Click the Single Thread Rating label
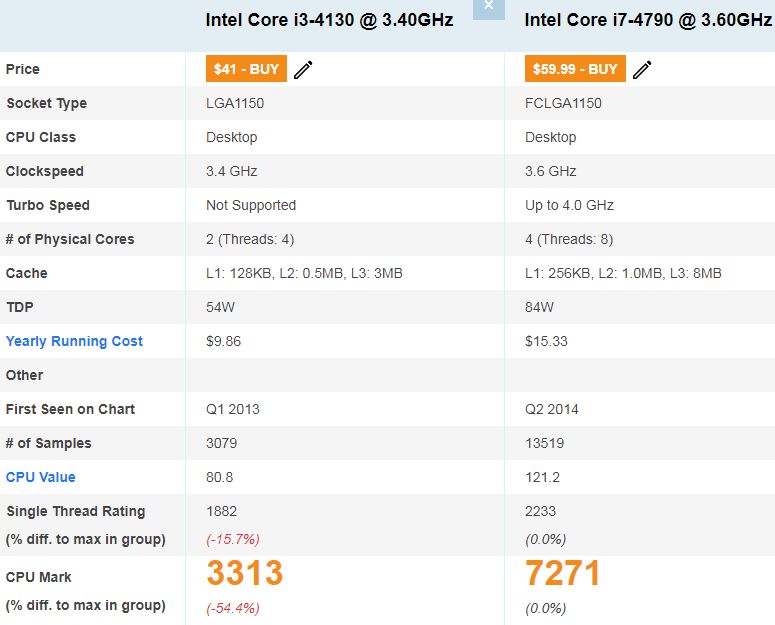 pos(76,511)
